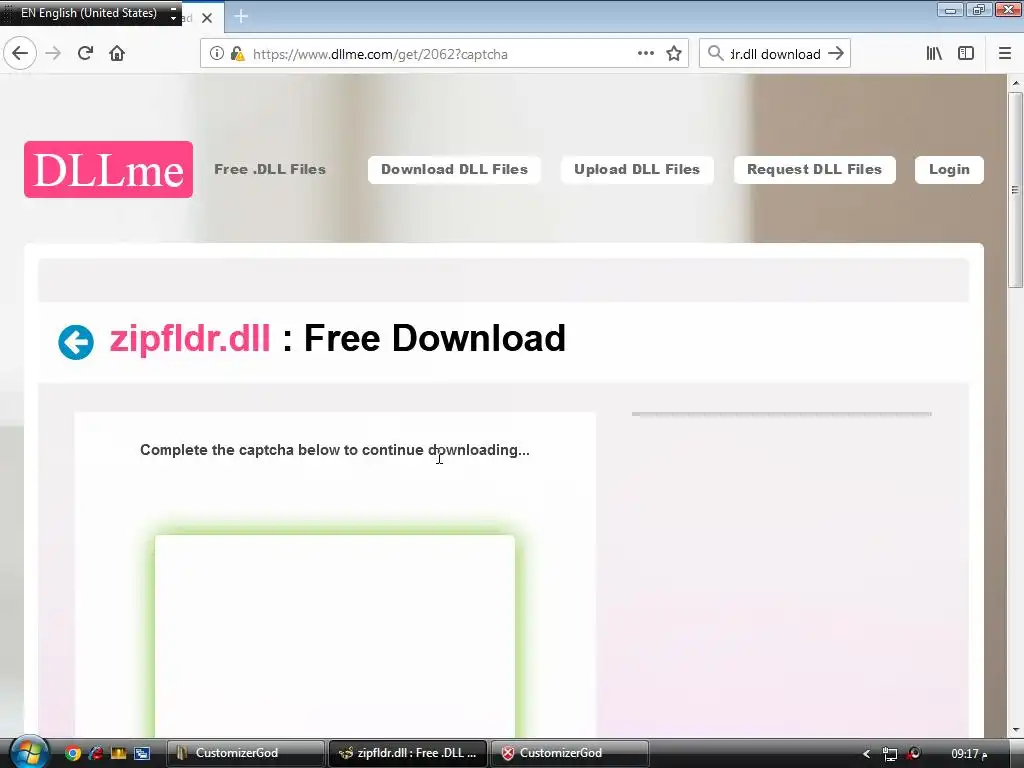This screenshot has width=1024, height=768.
Task: Show site information (i) icon
Action: click(216, 54)
